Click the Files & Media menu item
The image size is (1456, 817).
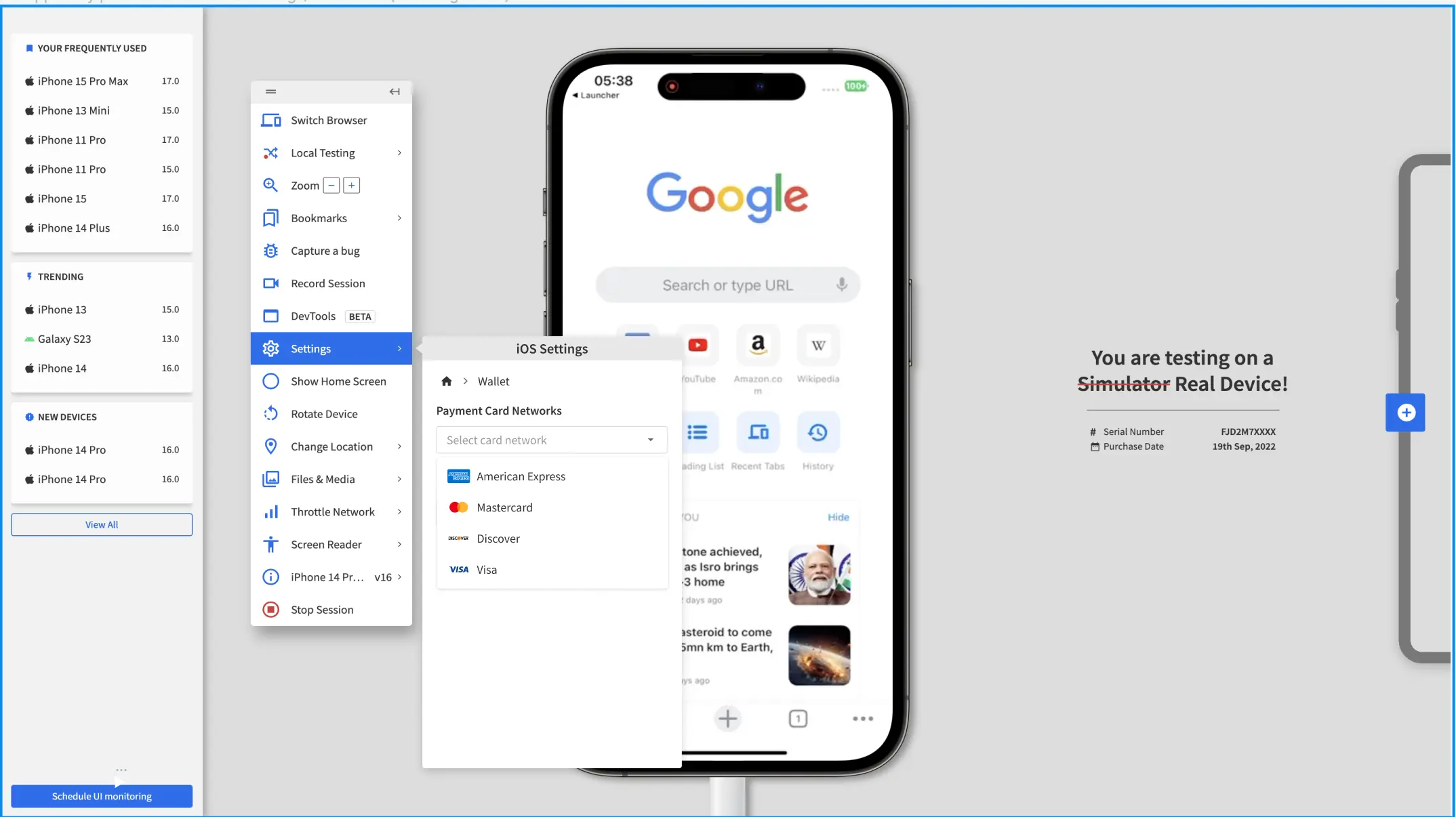(x=322, y=478)
